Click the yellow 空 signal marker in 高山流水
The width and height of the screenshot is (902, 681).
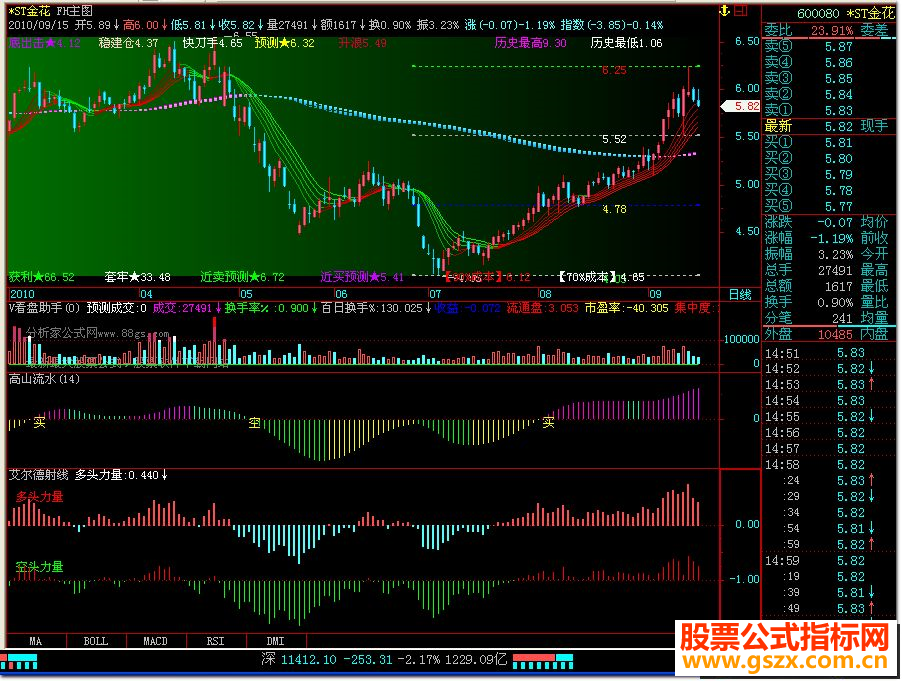[x=255, y=423]
